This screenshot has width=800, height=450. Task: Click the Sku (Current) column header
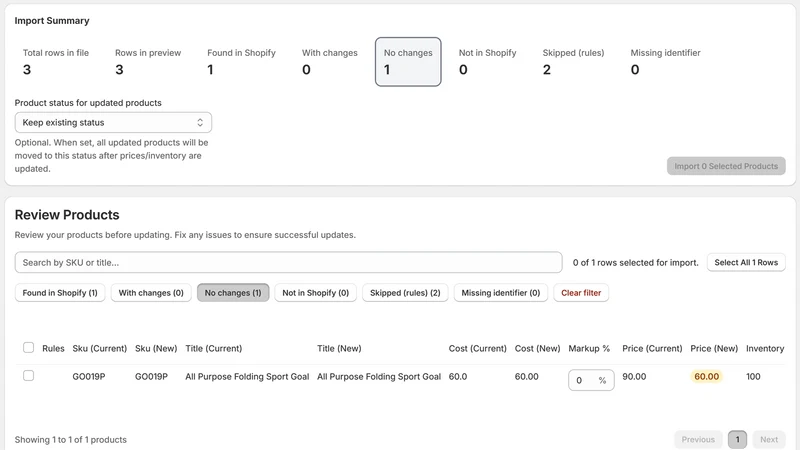pyautogui.click(x=99, y=348)
